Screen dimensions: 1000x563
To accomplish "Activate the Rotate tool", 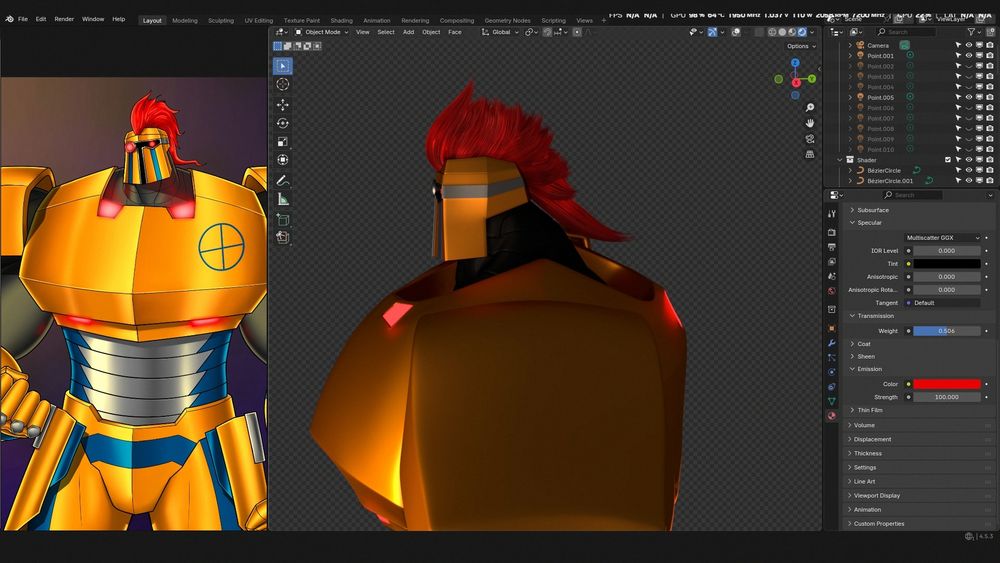I will (283, 123).
